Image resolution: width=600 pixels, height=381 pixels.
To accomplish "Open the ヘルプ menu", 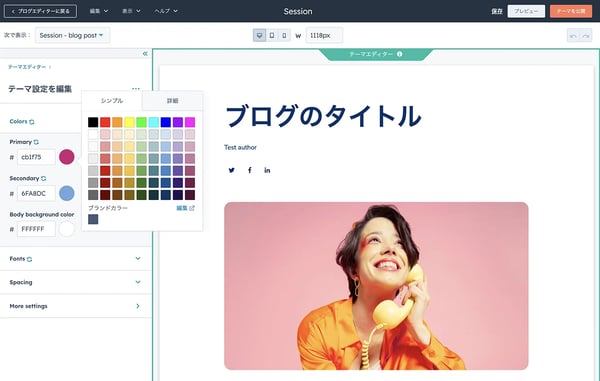I will coord(166,11).
